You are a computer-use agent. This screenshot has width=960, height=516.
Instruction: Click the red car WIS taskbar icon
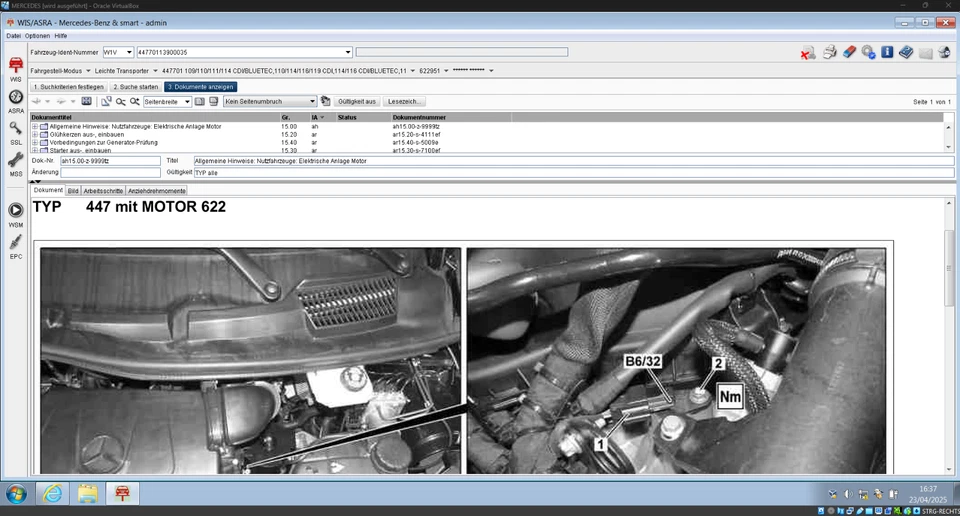click(x=122, y=493)
